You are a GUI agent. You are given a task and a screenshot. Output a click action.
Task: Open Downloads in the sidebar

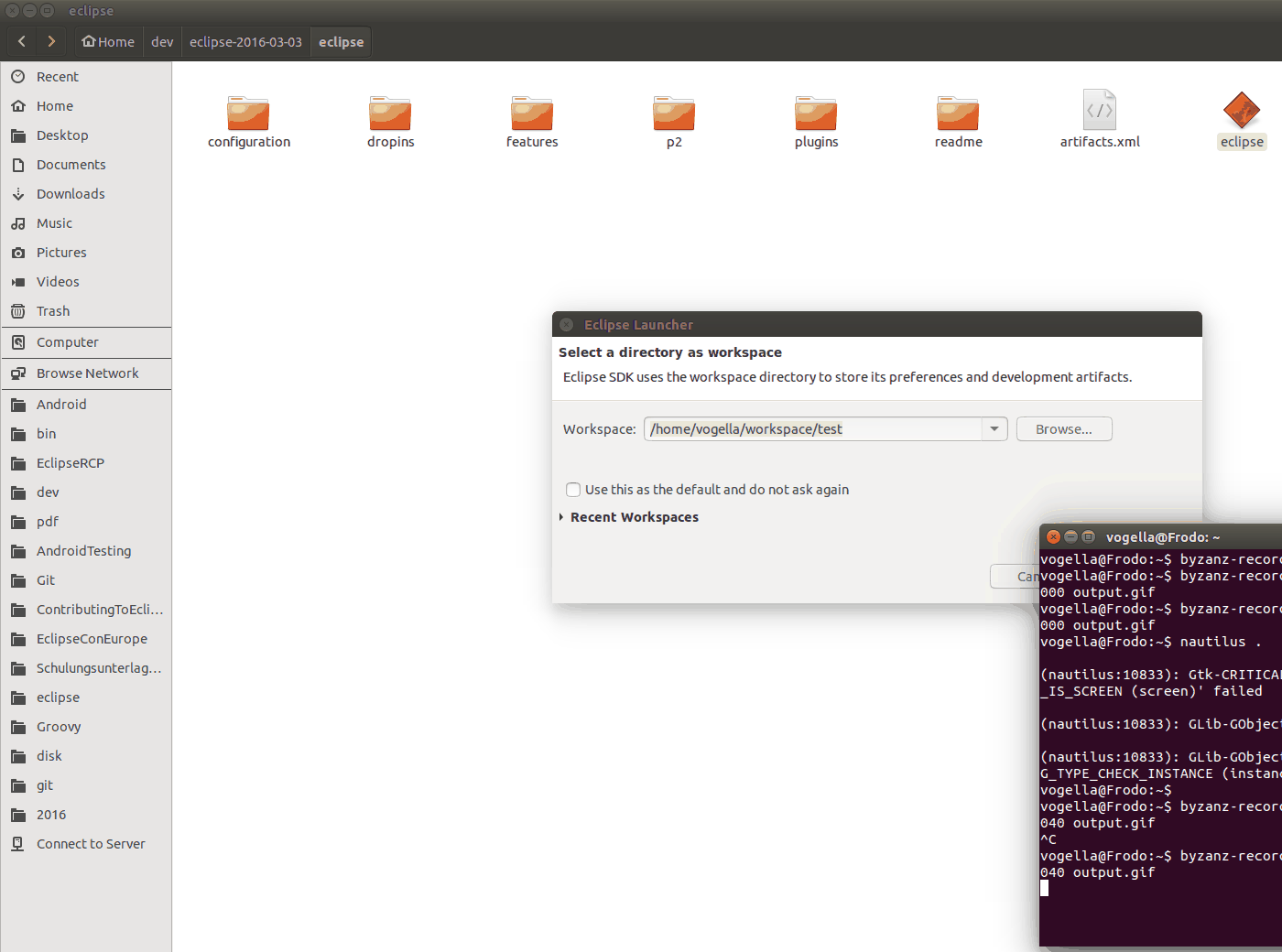86,194
